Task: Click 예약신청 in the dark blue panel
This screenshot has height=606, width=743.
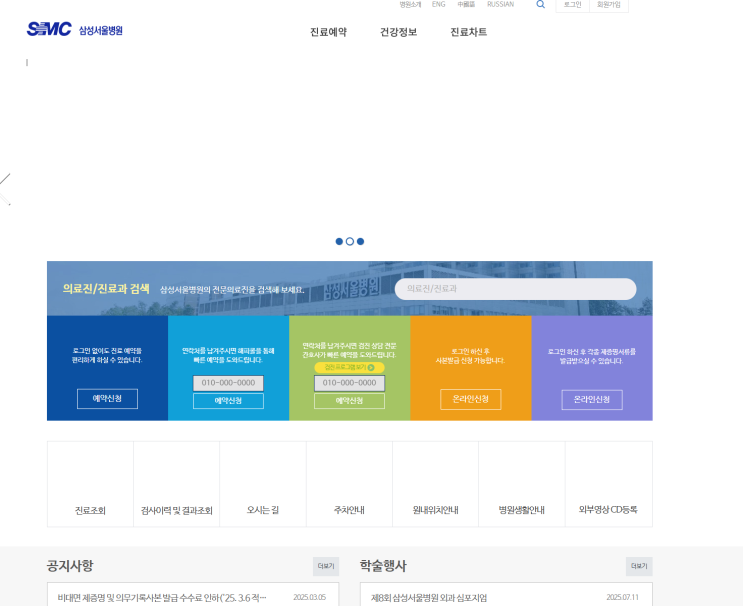Action: click(108, 398)
